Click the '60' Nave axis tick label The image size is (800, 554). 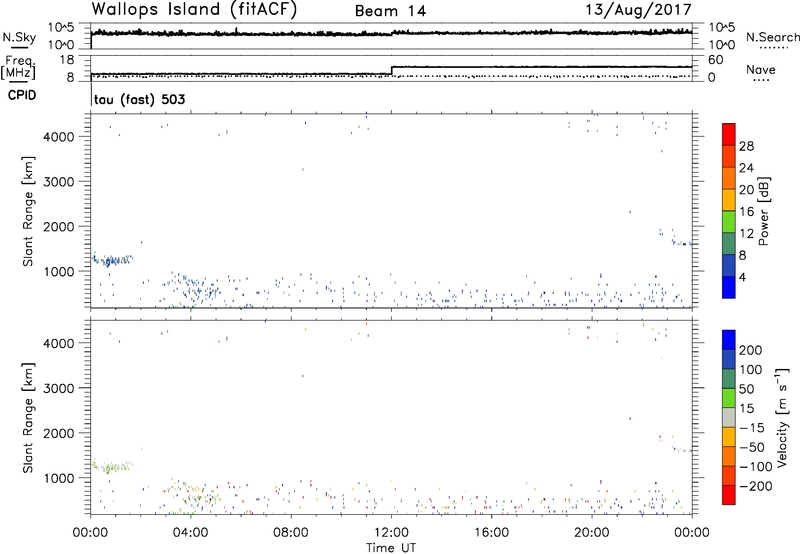(x=715, y=60)
